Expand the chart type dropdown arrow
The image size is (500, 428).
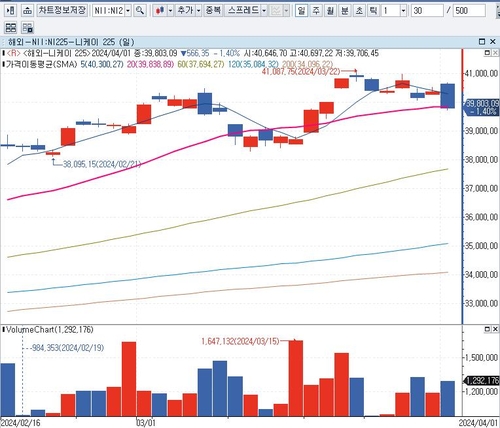click(x=170, y=11)
